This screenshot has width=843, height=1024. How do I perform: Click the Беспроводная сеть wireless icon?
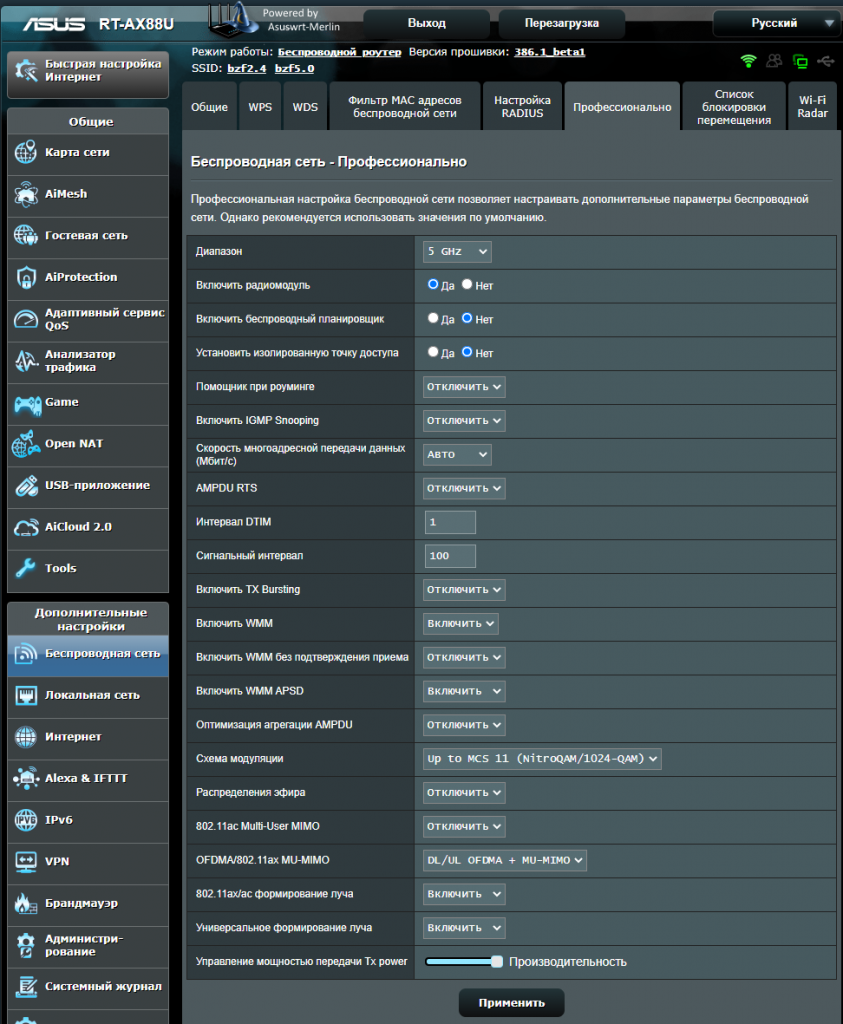(x=26, y=653)
